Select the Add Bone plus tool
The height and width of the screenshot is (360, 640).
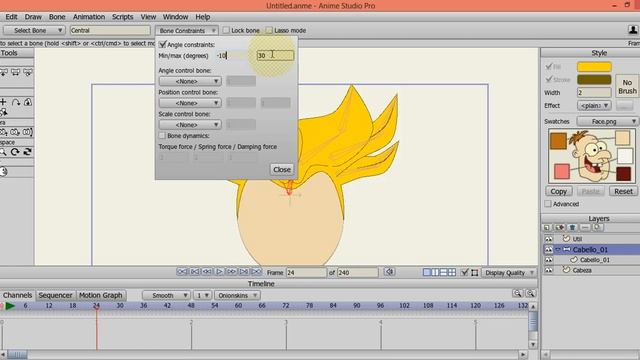click(x=3, y=102)
